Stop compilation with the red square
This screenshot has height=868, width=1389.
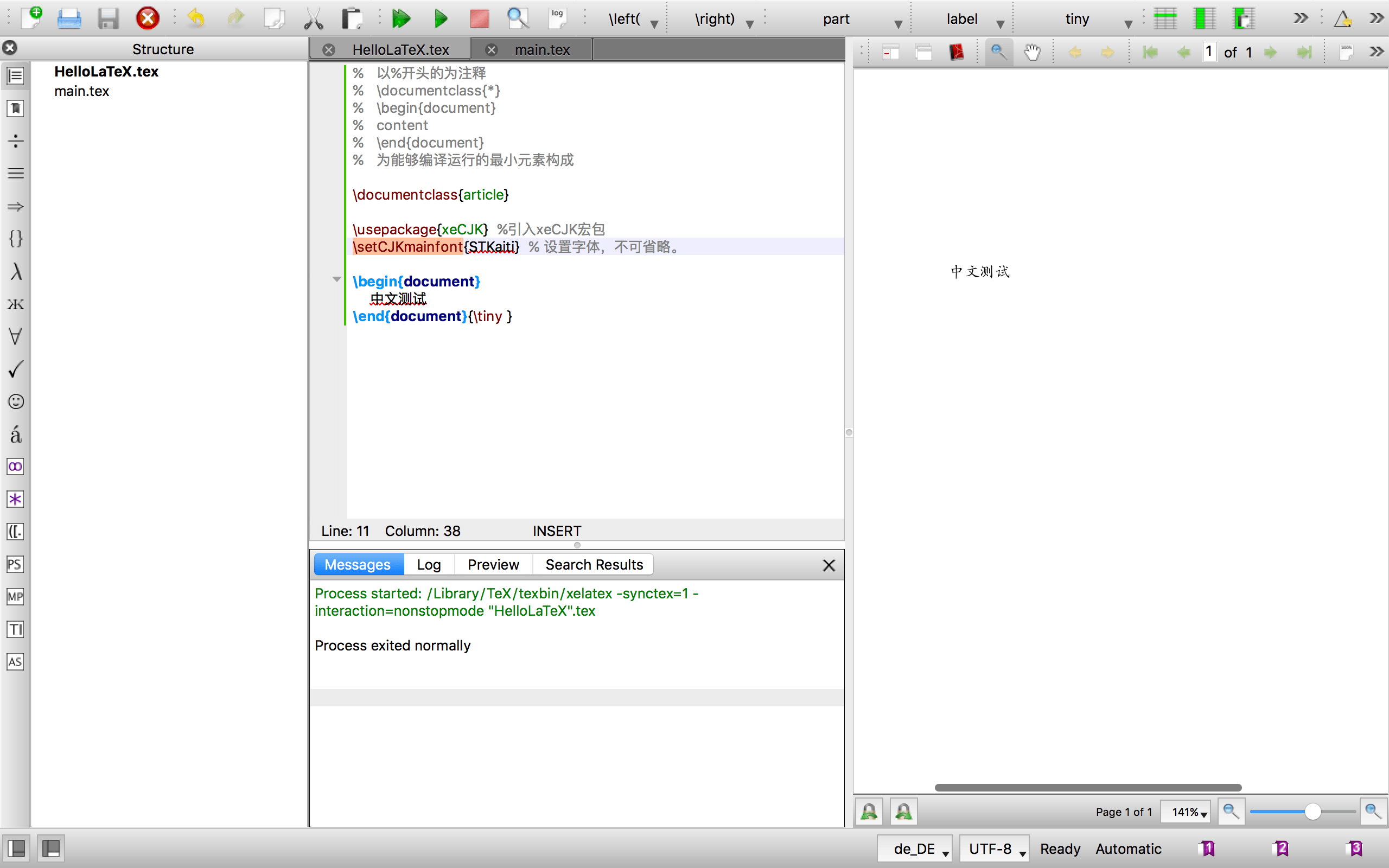(x=479, y=18)
